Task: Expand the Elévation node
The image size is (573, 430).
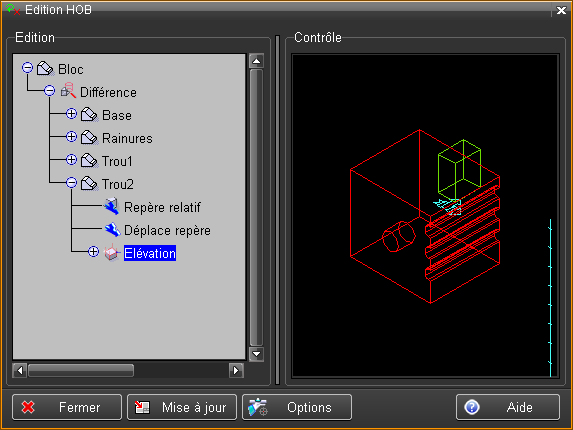Action: pyautogui.click(x=94, y=252)
